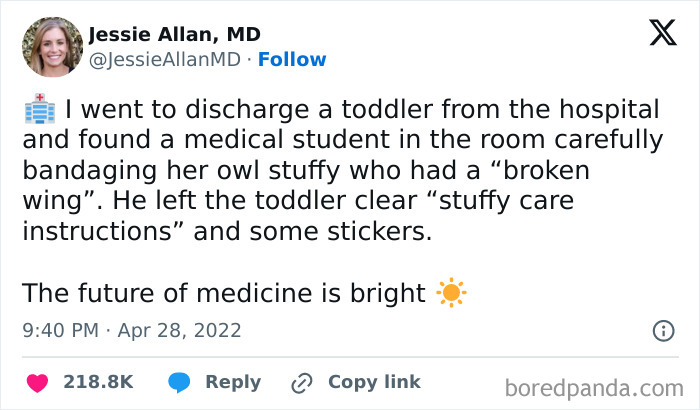
Task: Click the 'Reply' label
Action: (233, 382)
